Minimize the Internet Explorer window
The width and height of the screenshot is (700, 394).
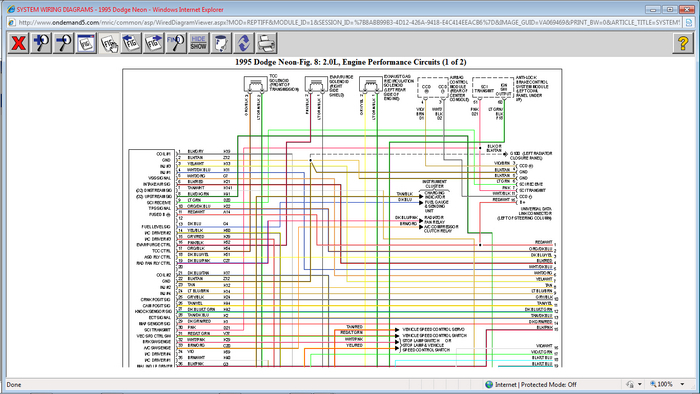(653, 9)
